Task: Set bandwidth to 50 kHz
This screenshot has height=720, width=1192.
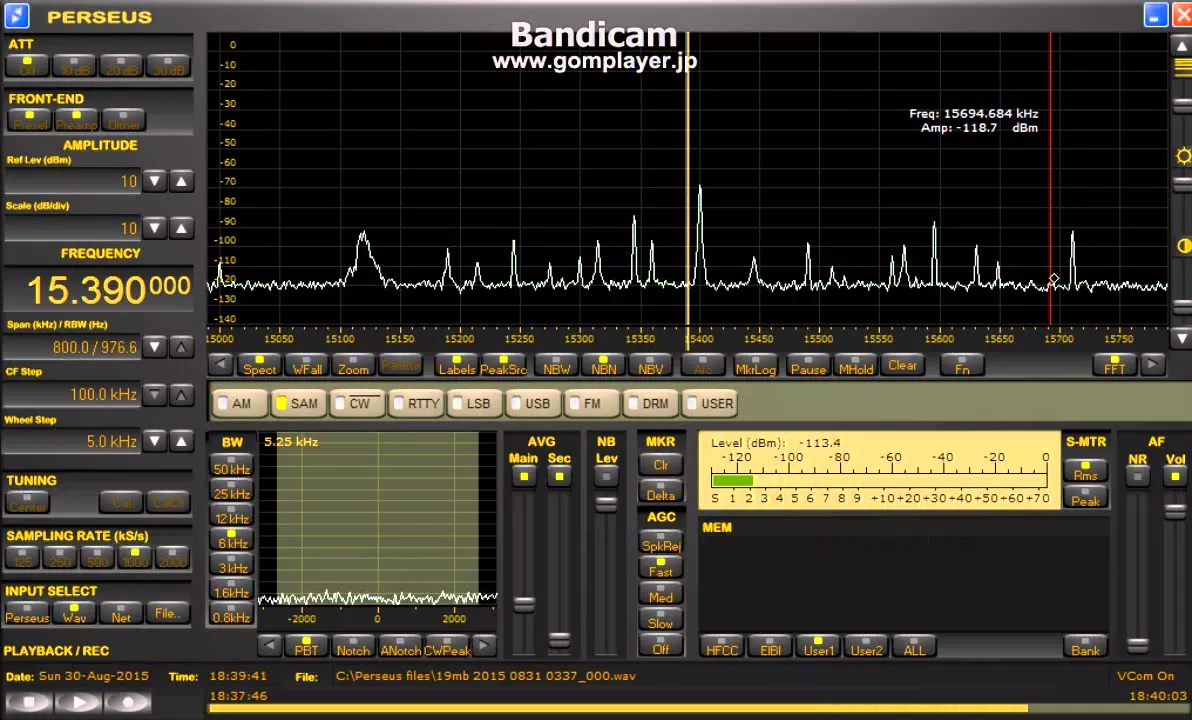Action: (x=231, y=465)
